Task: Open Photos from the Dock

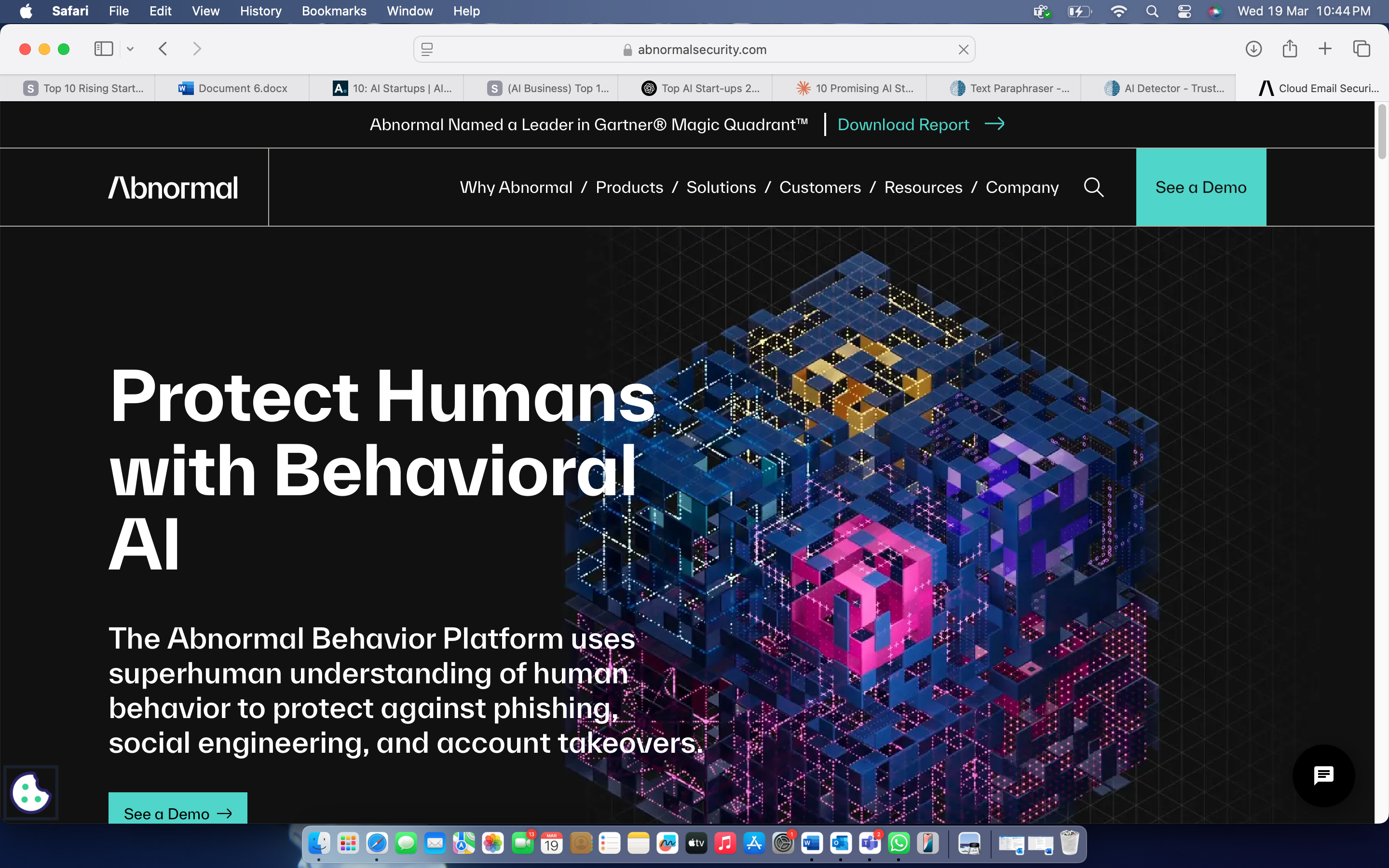Action: (x=492, y=843)
